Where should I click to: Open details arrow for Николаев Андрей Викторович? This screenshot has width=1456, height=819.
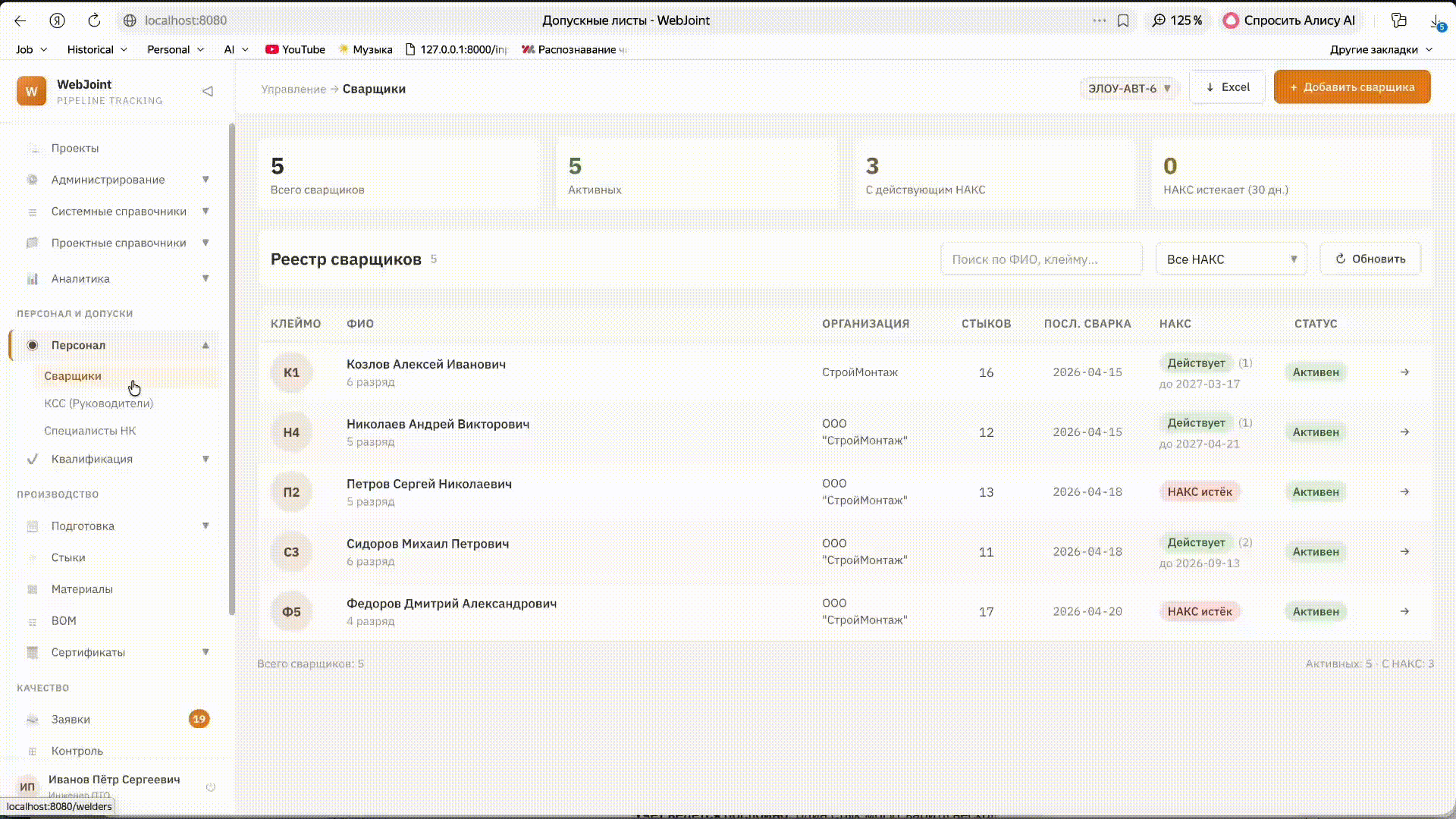tap(1404, 432)
